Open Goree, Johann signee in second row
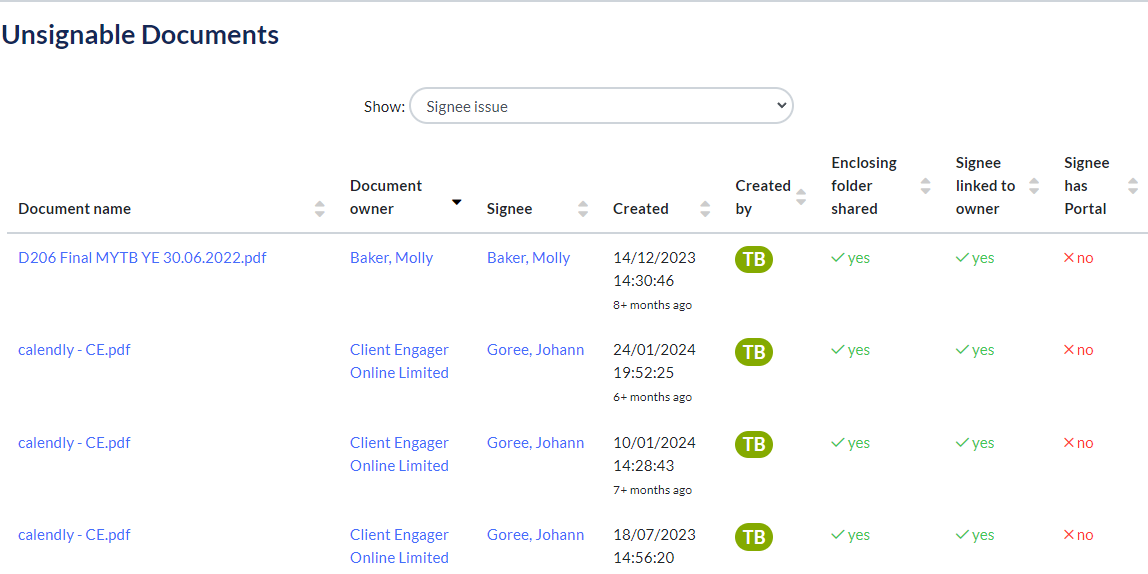Viewport: 1148px width, 574px height. click(x=535, y=350)
